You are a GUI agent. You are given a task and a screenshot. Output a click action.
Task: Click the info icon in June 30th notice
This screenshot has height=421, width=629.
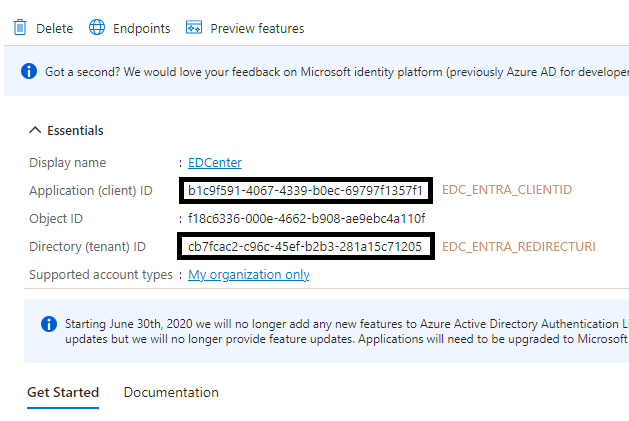[48, 324]
